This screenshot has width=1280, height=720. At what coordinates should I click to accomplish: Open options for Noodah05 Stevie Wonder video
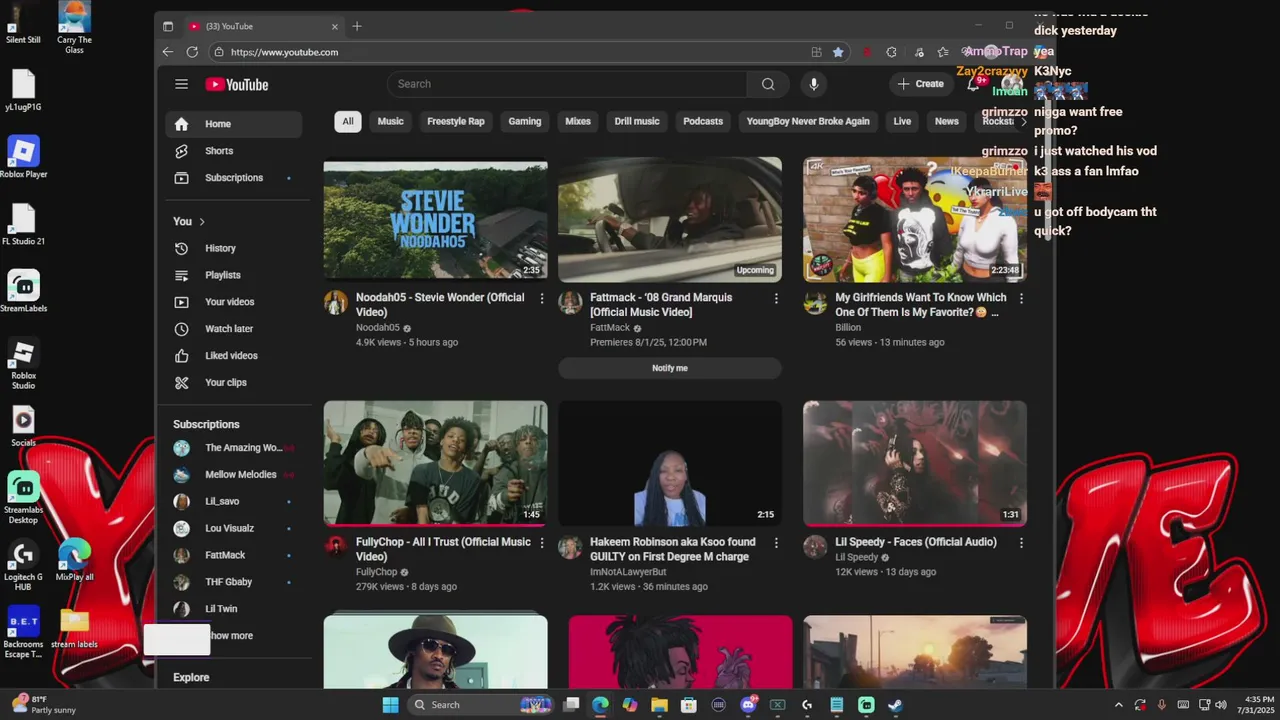pyautogui.click(x=542, y=298)
